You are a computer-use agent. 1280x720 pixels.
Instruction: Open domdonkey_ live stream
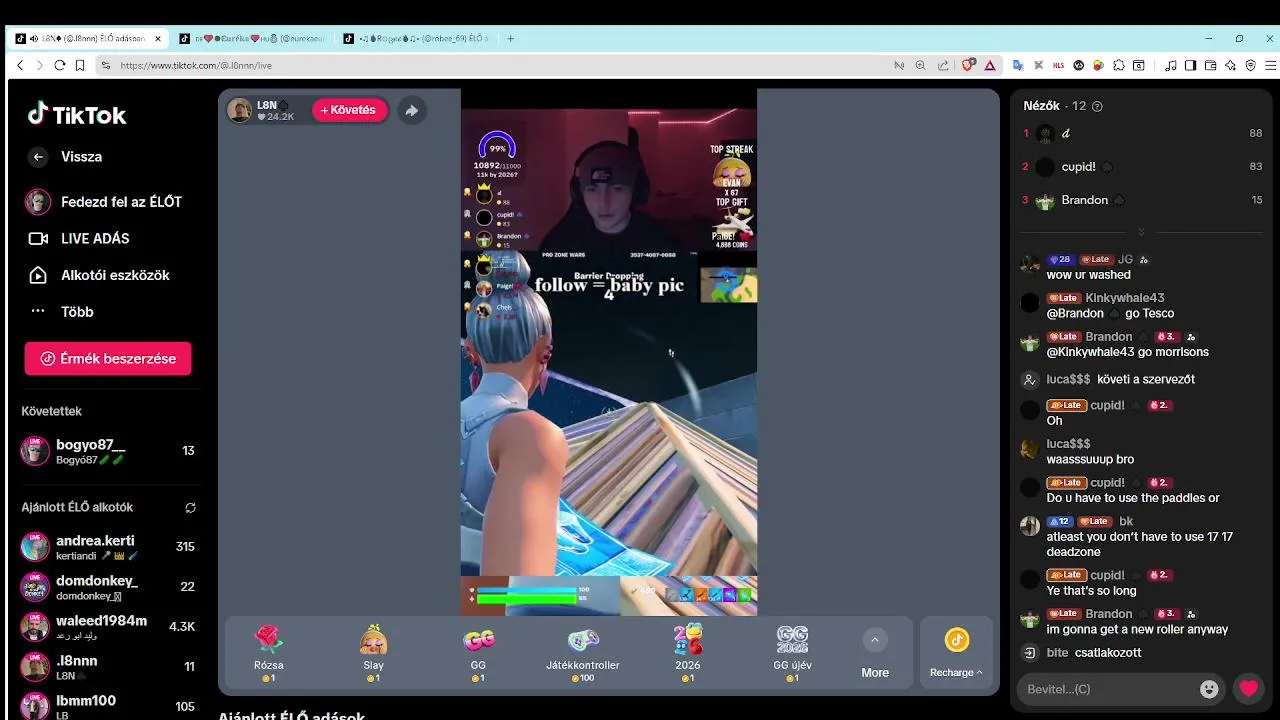[108, 587]
